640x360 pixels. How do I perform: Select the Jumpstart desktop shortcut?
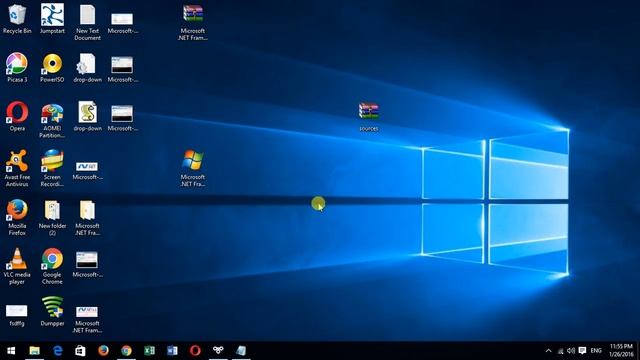[52, 19]
